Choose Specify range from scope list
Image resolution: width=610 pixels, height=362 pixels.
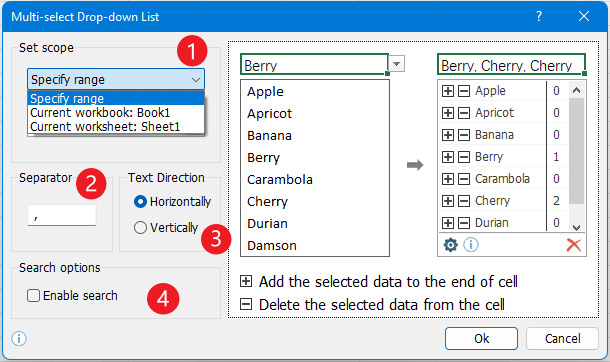tap(116, 98)
